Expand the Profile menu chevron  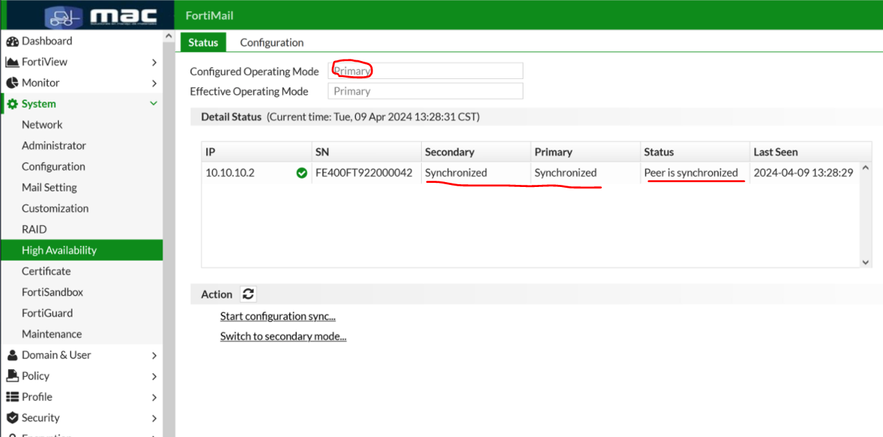tap(154, 397)
